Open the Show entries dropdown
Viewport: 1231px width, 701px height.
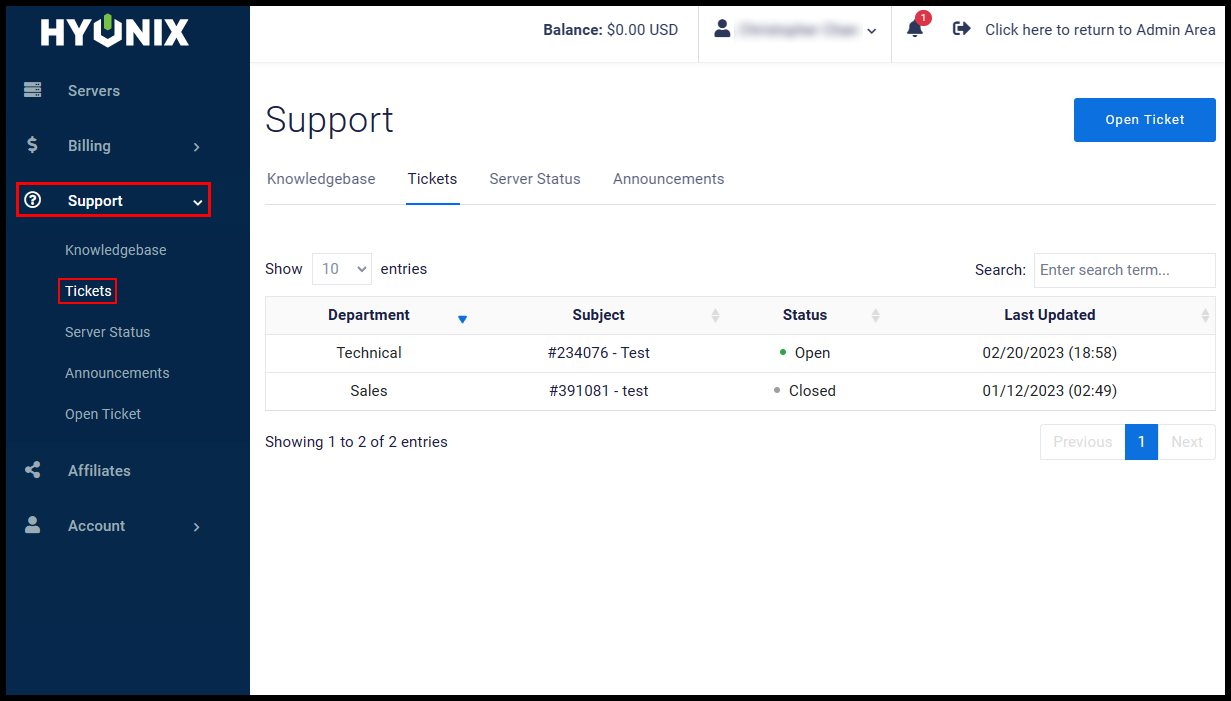[x=342, y=269]
